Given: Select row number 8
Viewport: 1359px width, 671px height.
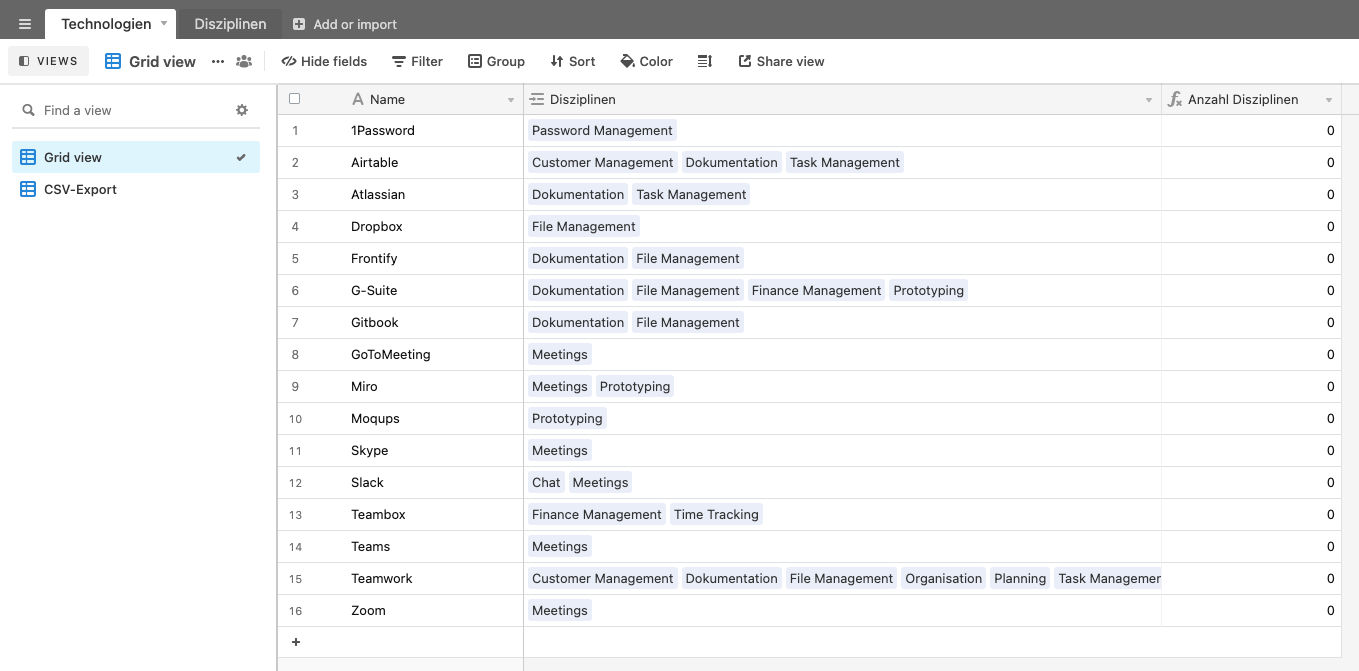Looking at the screenshot, I should [295, 355].
